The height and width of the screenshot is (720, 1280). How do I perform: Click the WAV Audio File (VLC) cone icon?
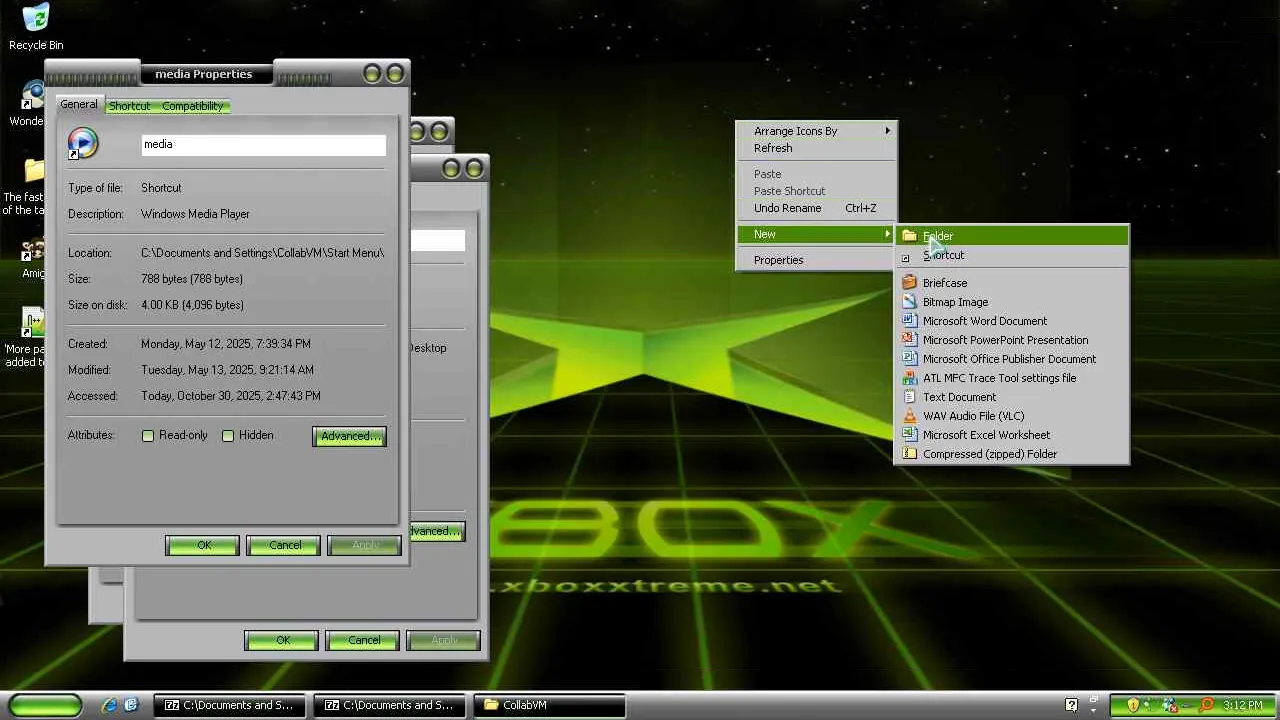click(x=909, y=416)
